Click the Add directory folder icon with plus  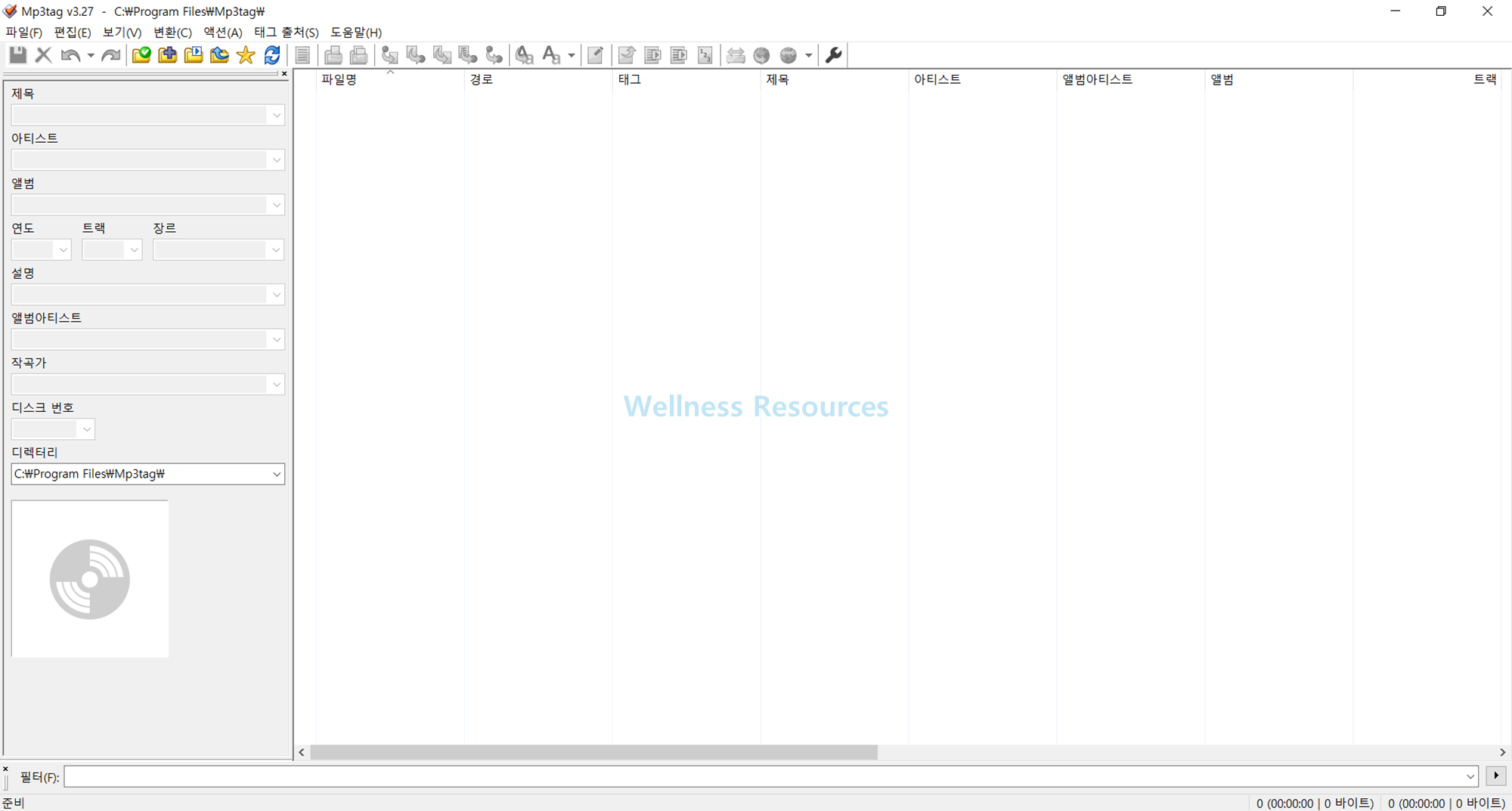[x=167, y=55]
